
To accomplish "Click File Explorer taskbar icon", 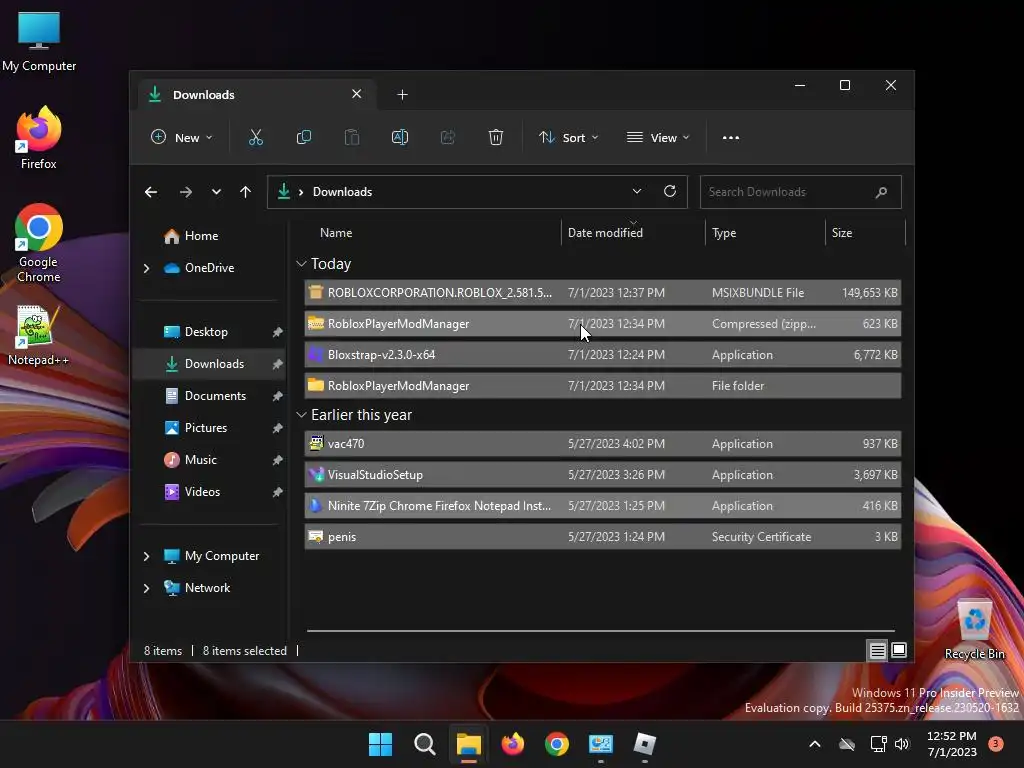I will (468, 744).
